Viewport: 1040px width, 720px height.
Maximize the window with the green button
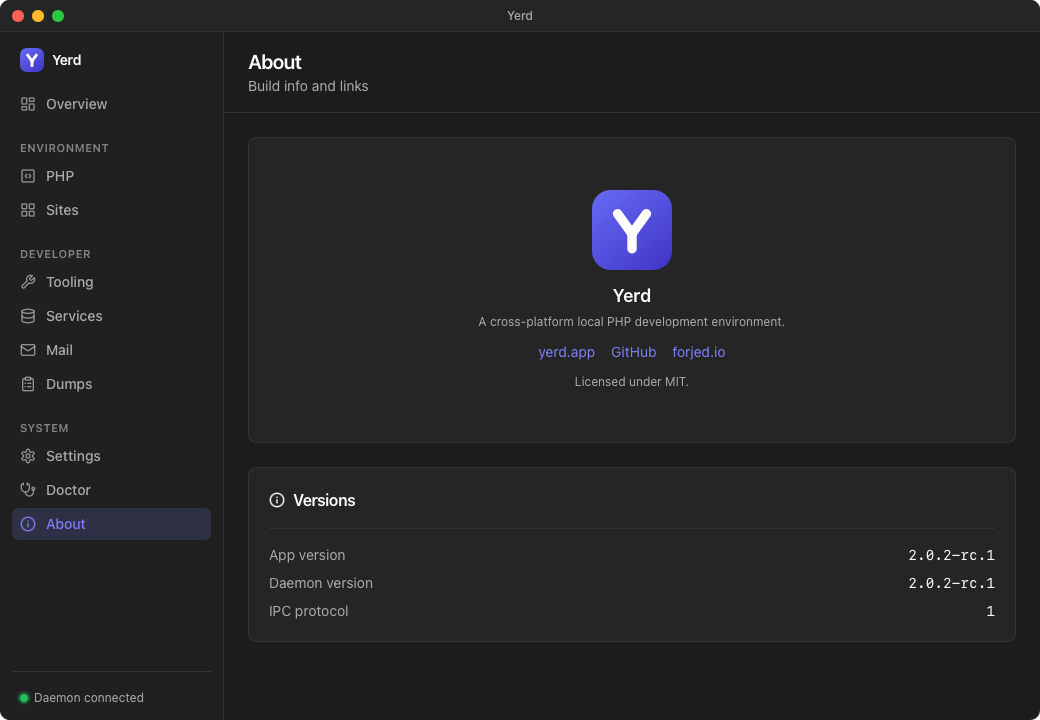tap(58, 16)
